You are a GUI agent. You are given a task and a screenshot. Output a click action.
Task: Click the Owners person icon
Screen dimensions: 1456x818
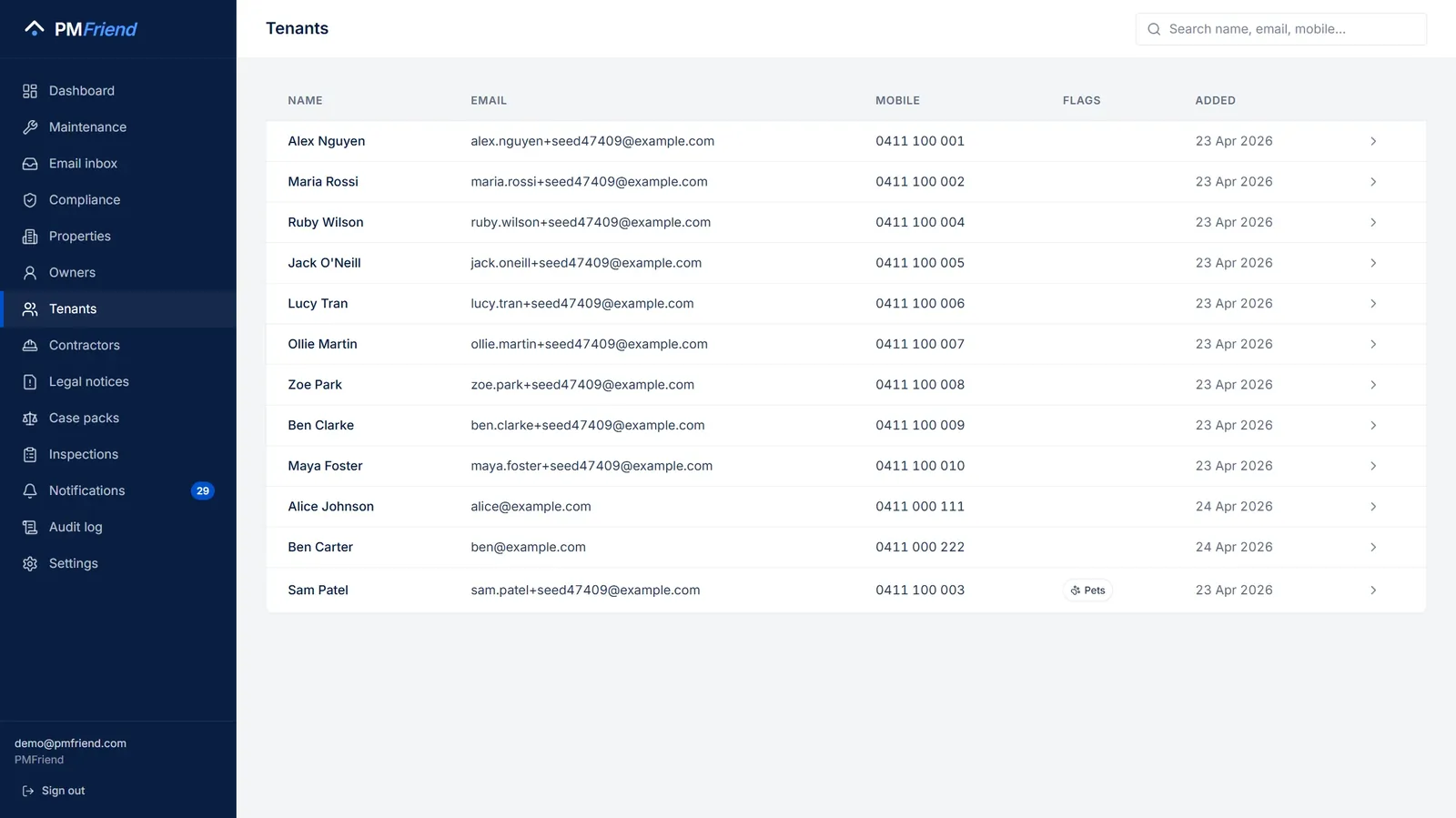pos(30,273)
